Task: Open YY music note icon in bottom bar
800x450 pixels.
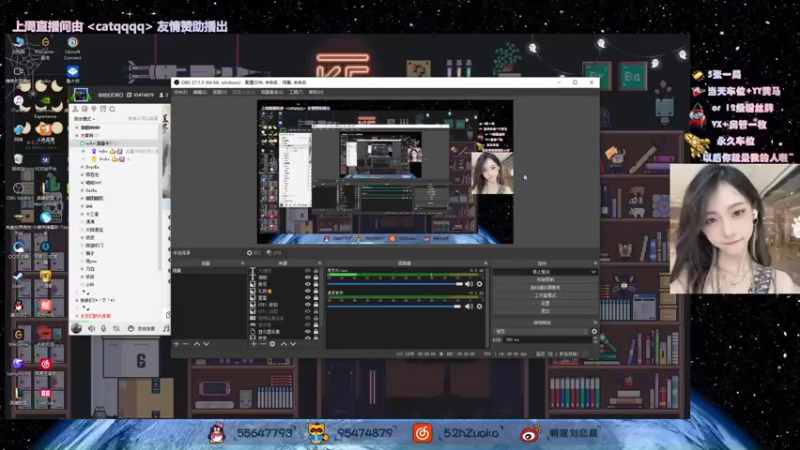Action: (x=166, y=329)
